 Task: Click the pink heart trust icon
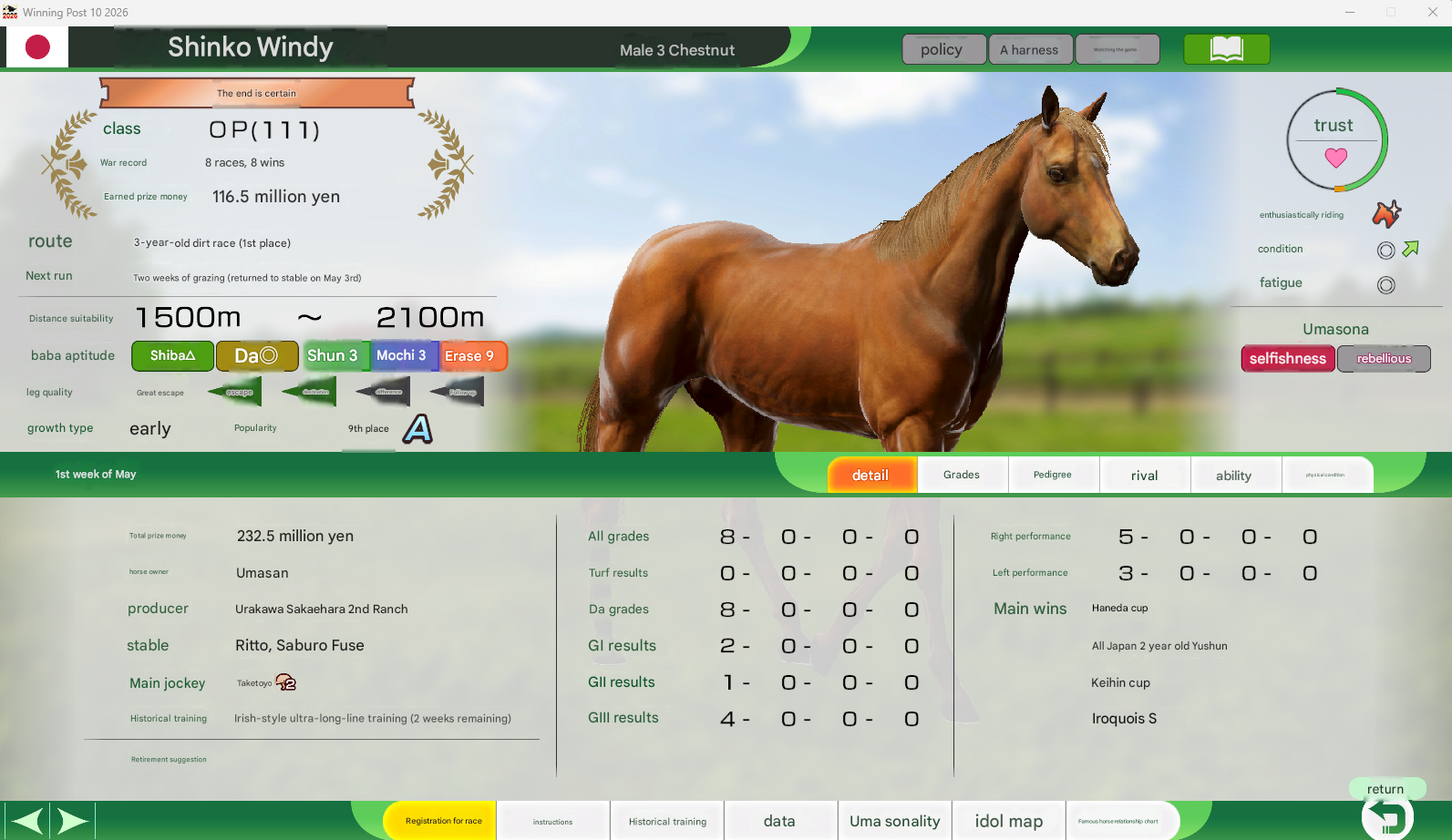(x=1336, y=158)
